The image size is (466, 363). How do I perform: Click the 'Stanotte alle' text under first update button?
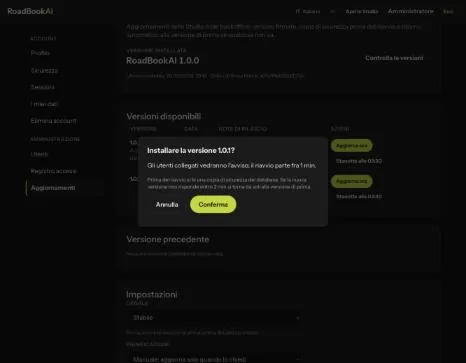[359, 161]
